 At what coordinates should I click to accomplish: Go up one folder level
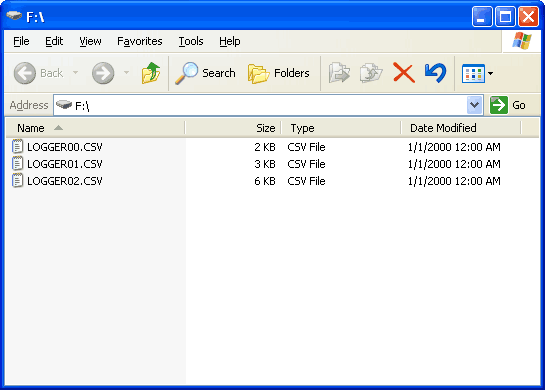coord(151,73)
